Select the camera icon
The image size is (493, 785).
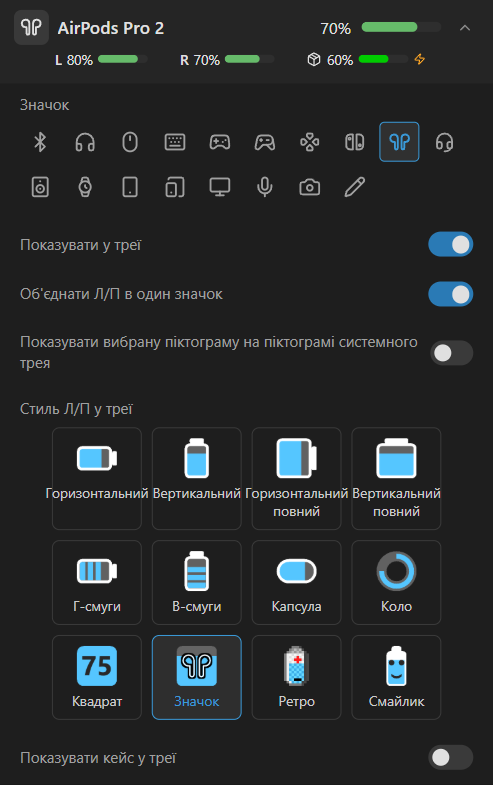pos(310,187)
